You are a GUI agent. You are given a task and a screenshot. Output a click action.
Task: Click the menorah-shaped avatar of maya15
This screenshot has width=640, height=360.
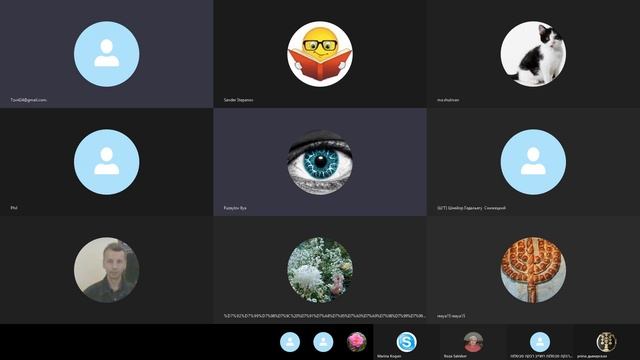click(533, 270)
